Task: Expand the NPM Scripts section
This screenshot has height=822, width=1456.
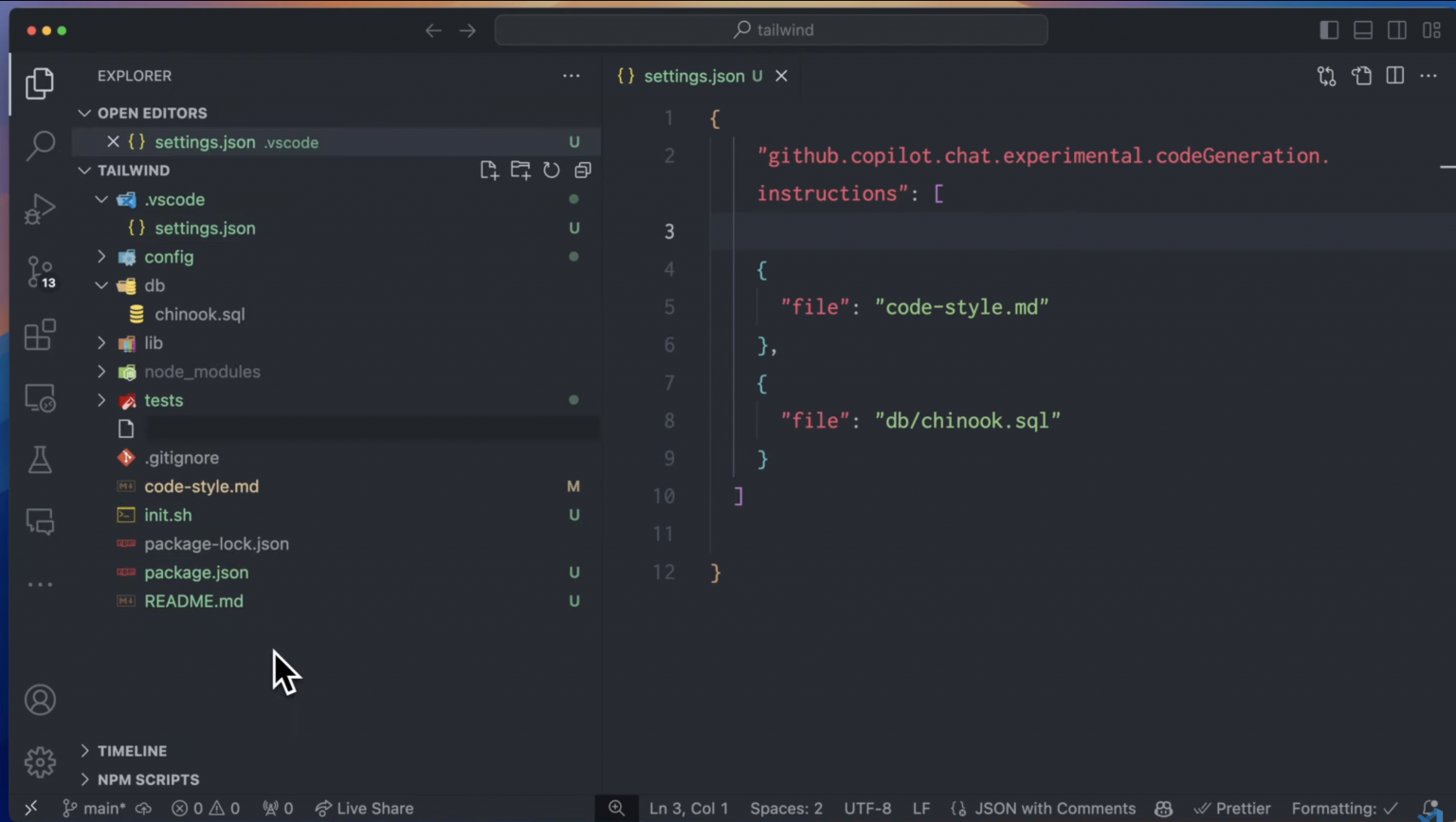Action: pyautogui.click(x=148, y=779)
